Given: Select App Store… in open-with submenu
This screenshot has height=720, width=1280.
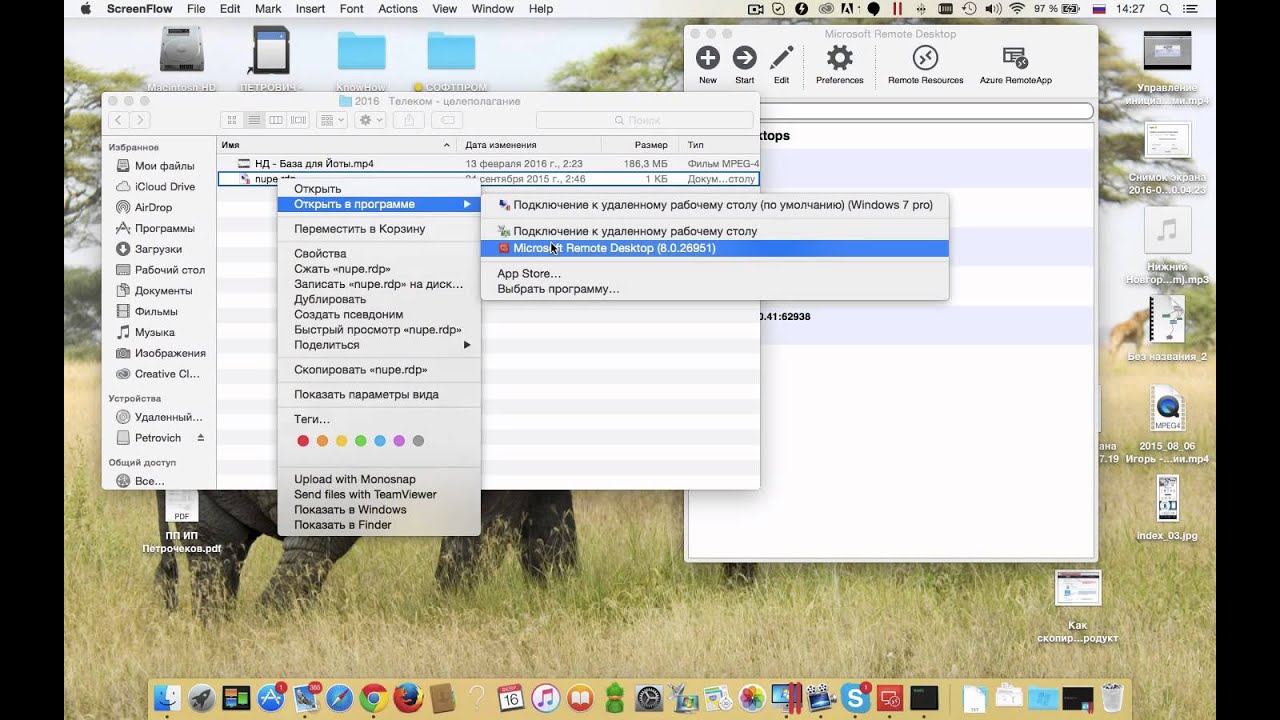Looking at the screenshot, I should 714,274.
